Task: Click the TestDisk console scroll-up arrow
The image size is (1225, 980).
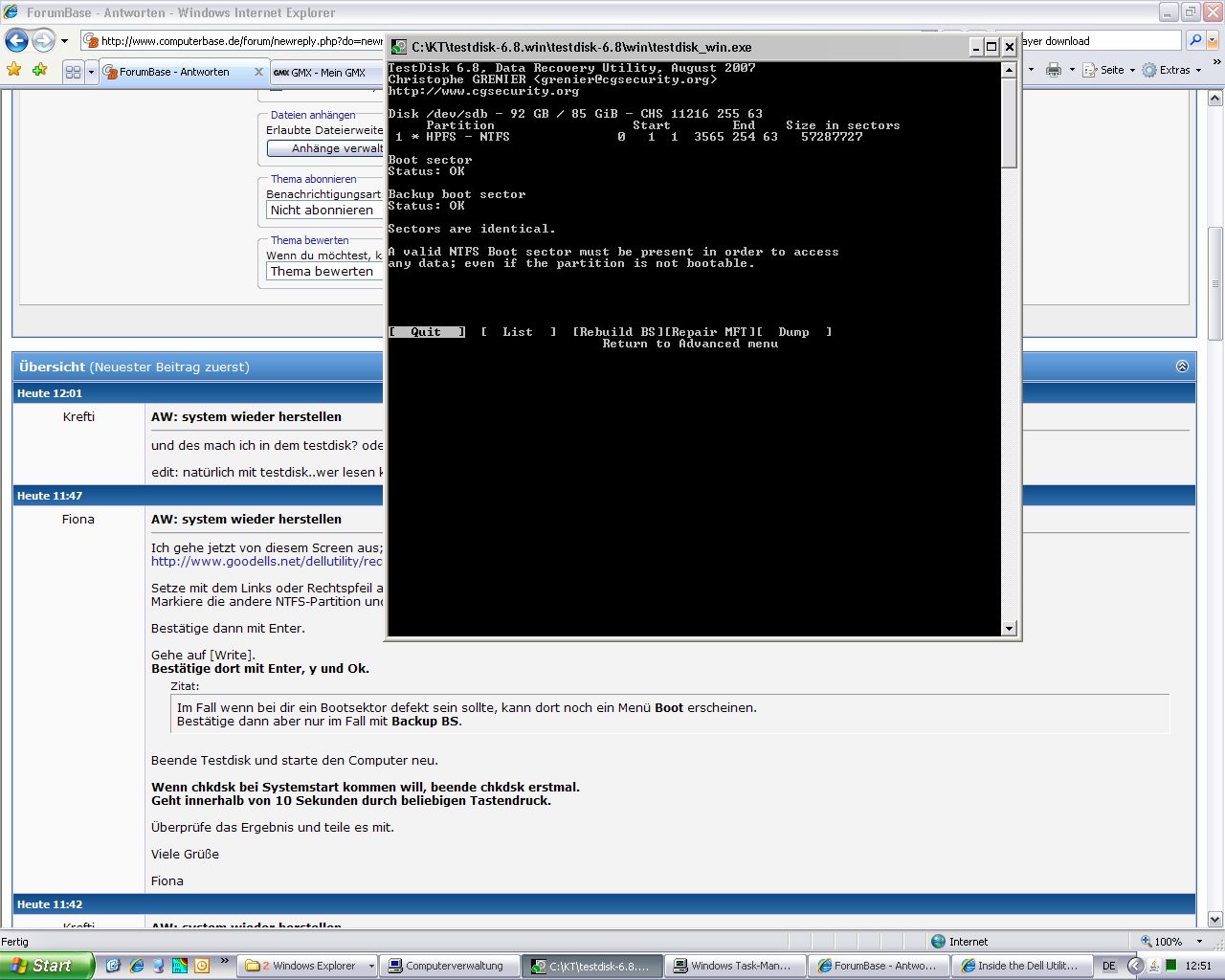Action: tap(1009, 70)
